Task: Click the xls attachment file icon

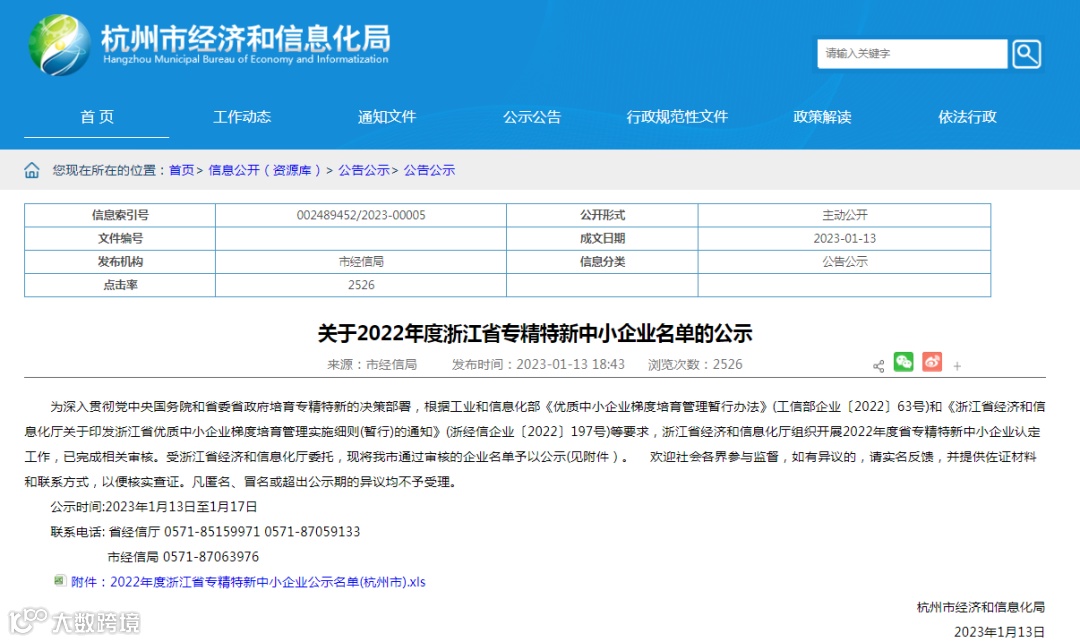Action: pos(60,581)
